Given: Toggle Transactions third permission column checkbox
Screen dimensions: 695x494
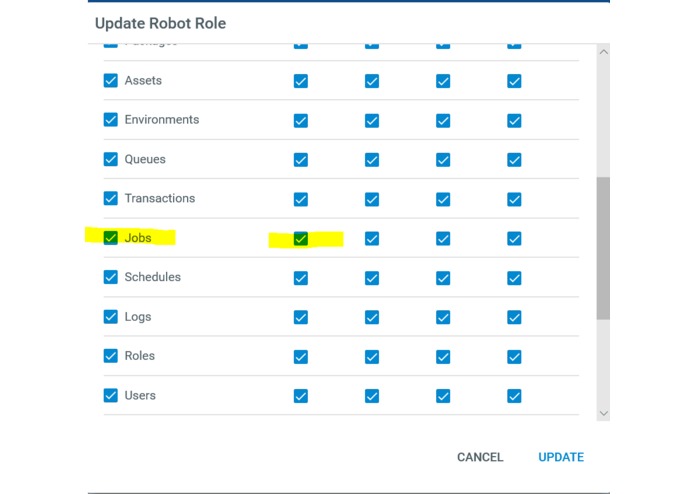Looking at the screenshot, I should click(x=443, y=199).
